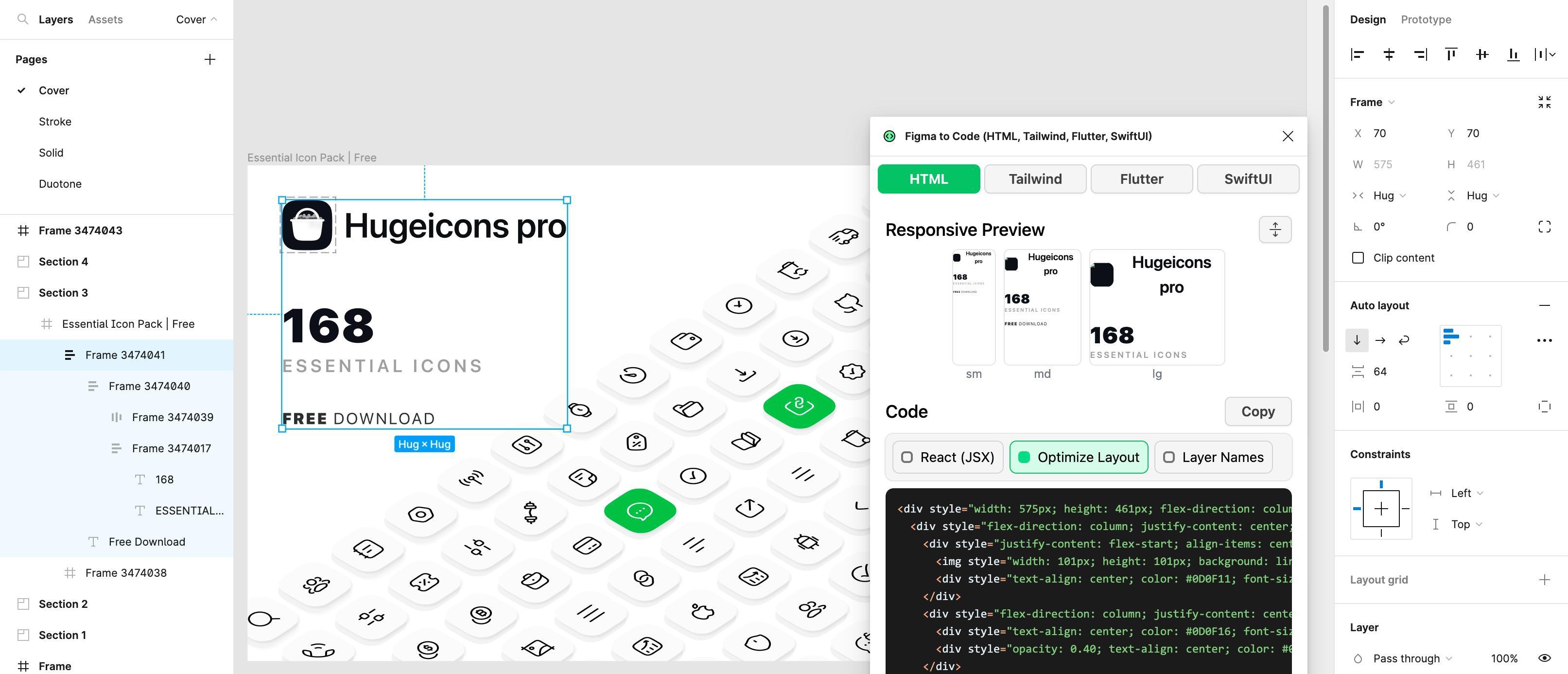Click the Copy code button

pyautogui.click(x=1258, y=411)
